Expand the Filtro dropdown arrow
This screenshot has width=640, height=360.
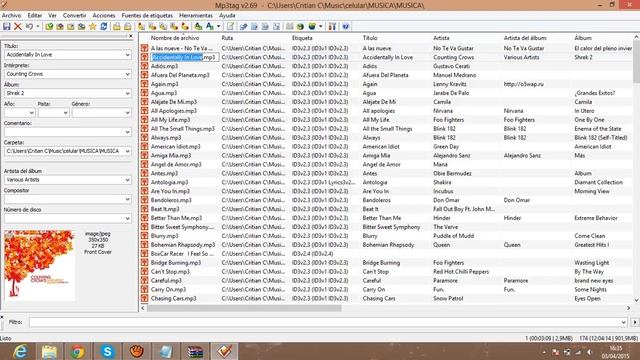[623, 322]
